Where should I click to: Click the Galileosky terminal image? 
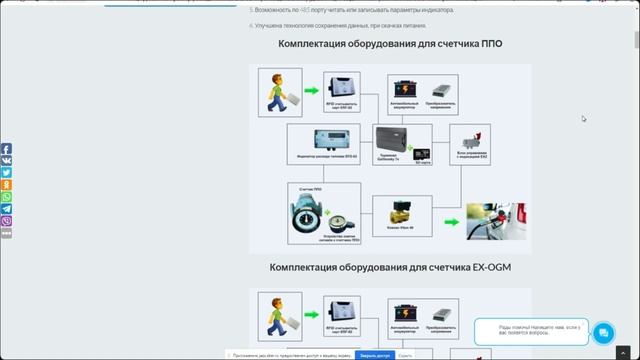click(x=391, y=139)
